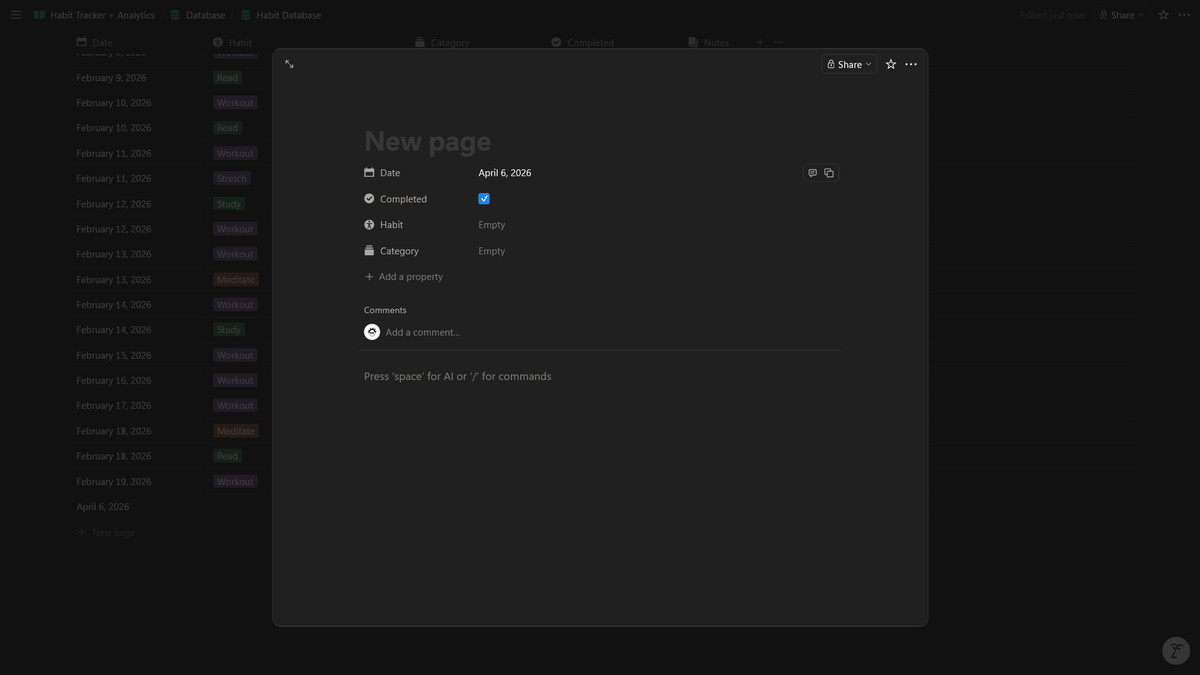Screen dimensions: 1200x675
Task: Open the help button at bottom right
Action: tap(1176, 651)
